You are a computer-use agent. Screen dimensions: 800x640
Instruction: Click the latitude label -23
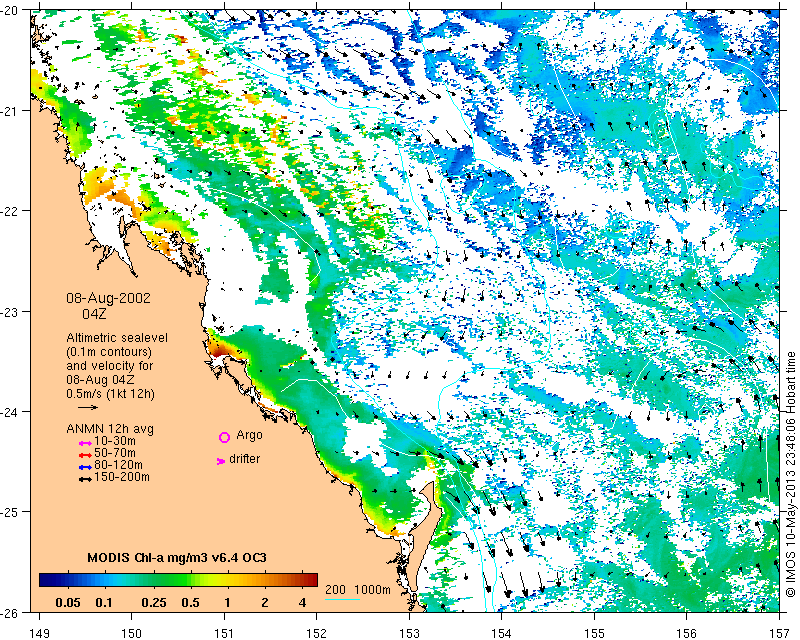click(x=9, y=311)
